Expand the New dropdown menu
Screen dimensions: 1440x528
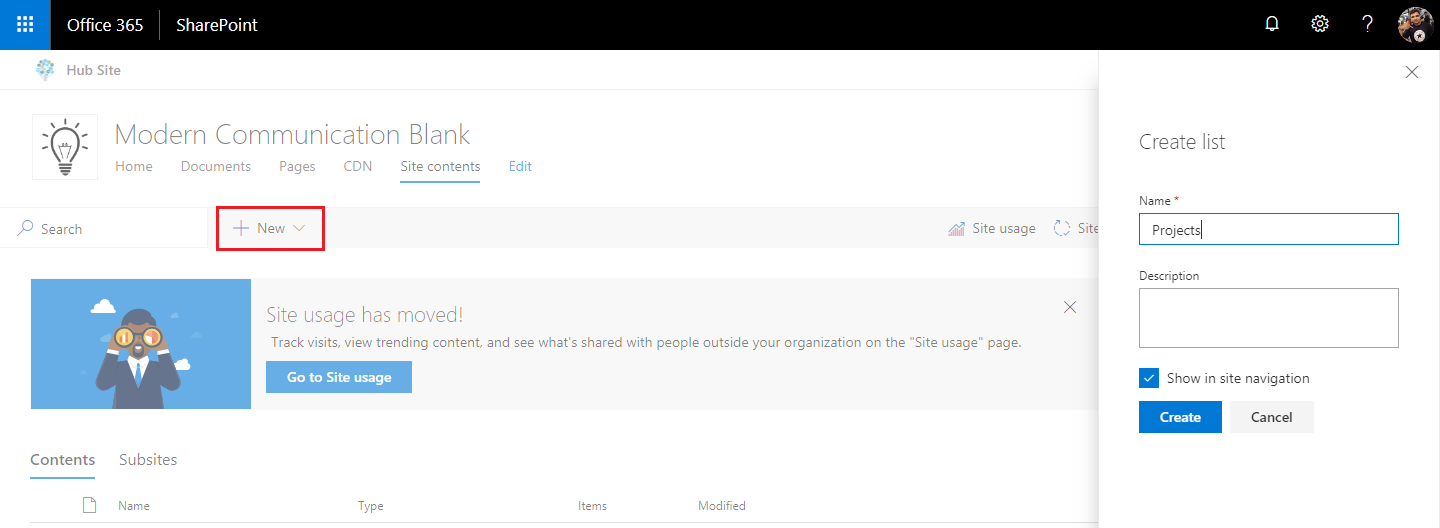click(x=270, y=229)
